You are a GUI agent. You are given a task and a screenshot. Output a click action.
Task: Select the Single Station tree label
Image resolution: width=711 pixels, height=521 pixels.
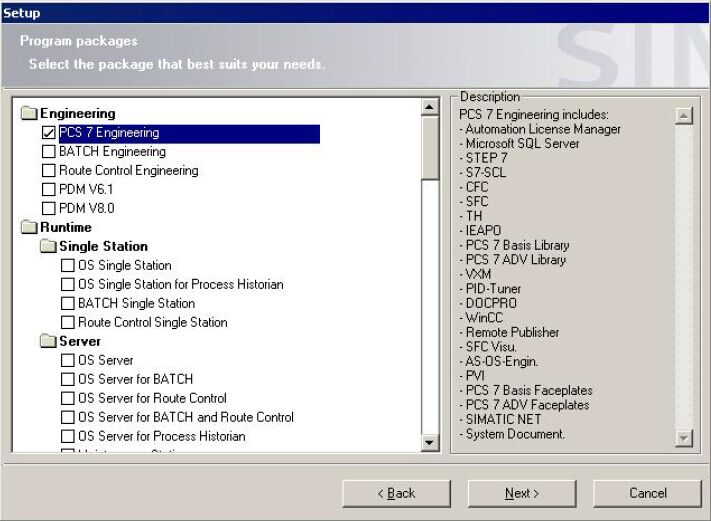103,246
